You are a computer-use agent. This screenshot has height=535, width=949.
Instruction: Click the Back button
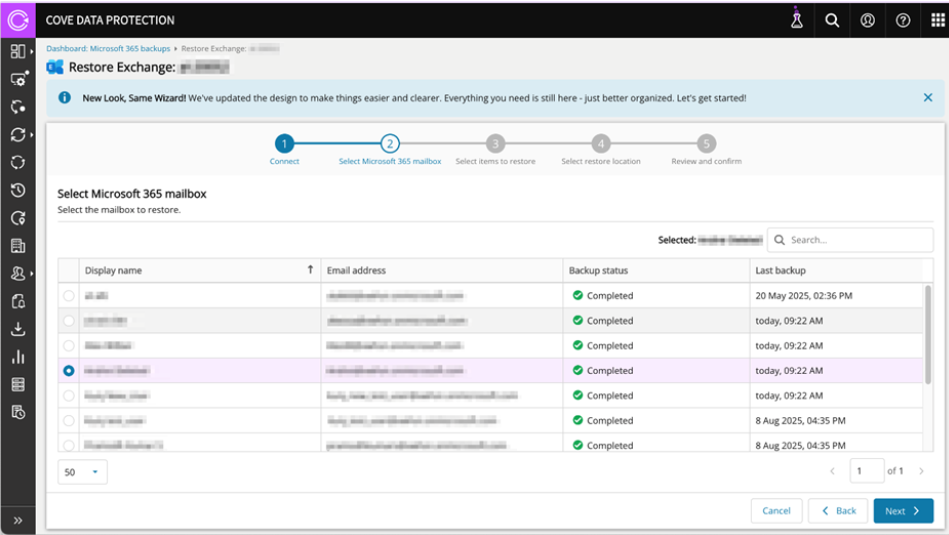click(838, 511)
